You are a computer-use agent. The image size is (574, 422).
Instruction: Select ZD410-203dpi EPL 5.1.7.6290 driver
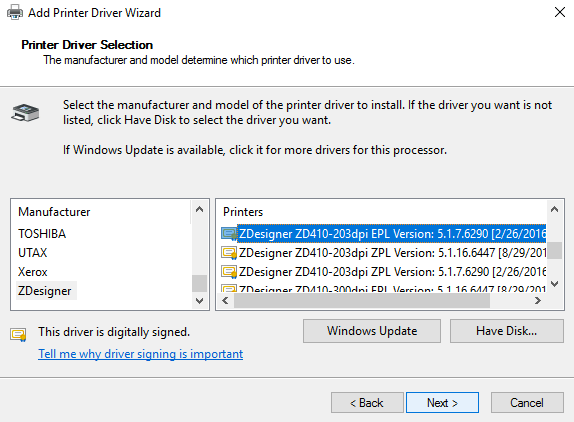392,234
